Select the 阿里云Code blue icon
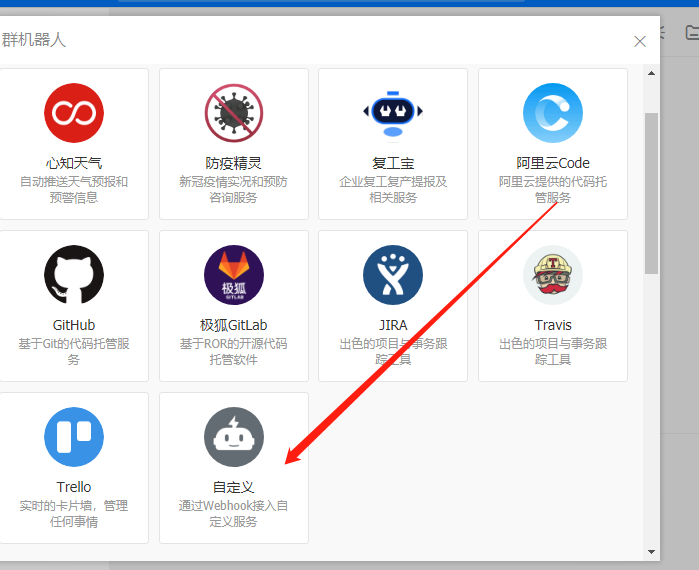This screenshot has height=570, width=699. (553, 113)
